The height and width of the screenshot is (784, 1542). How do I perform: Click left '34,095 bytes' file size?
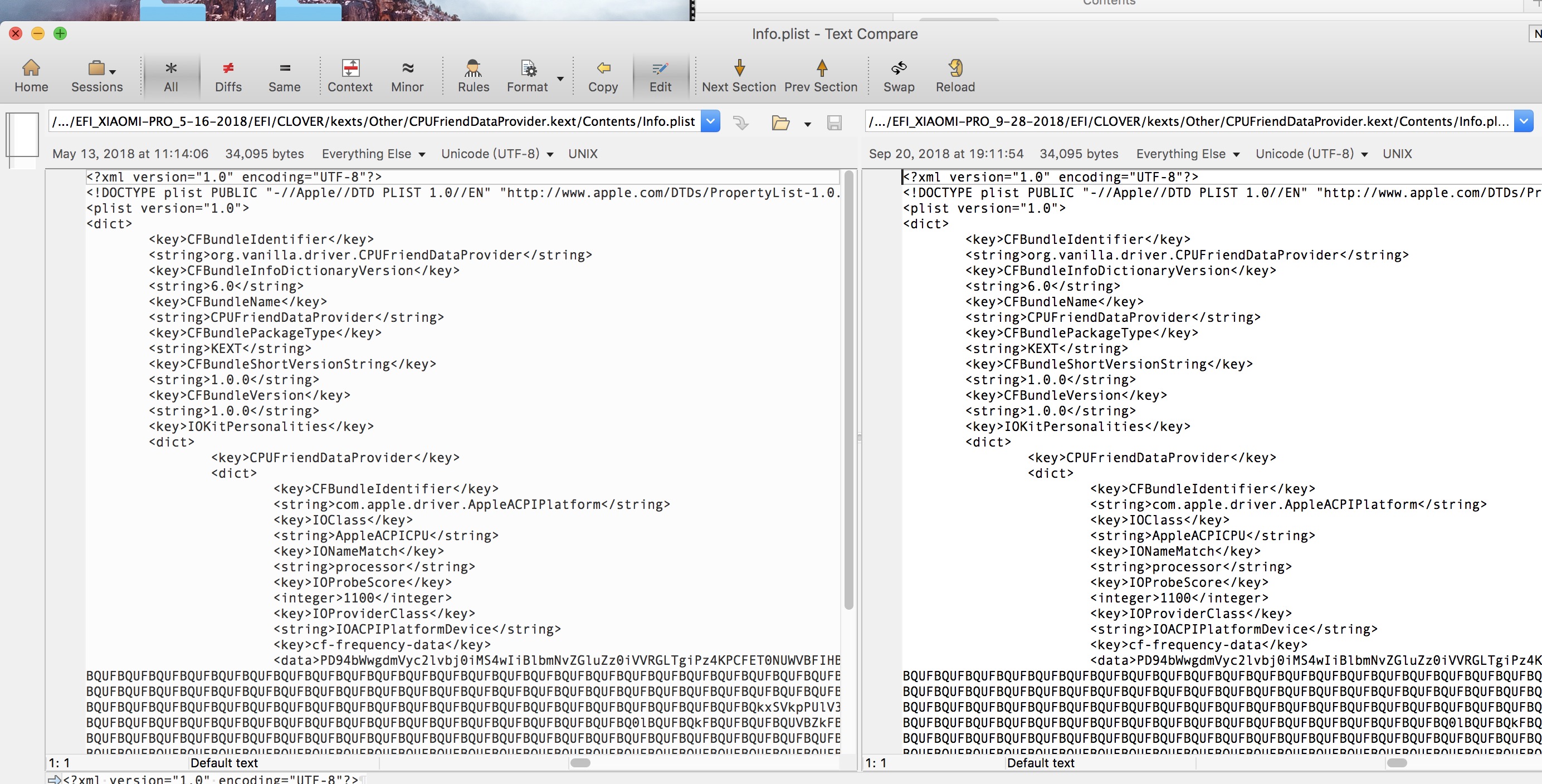click(x=265, y=154)
